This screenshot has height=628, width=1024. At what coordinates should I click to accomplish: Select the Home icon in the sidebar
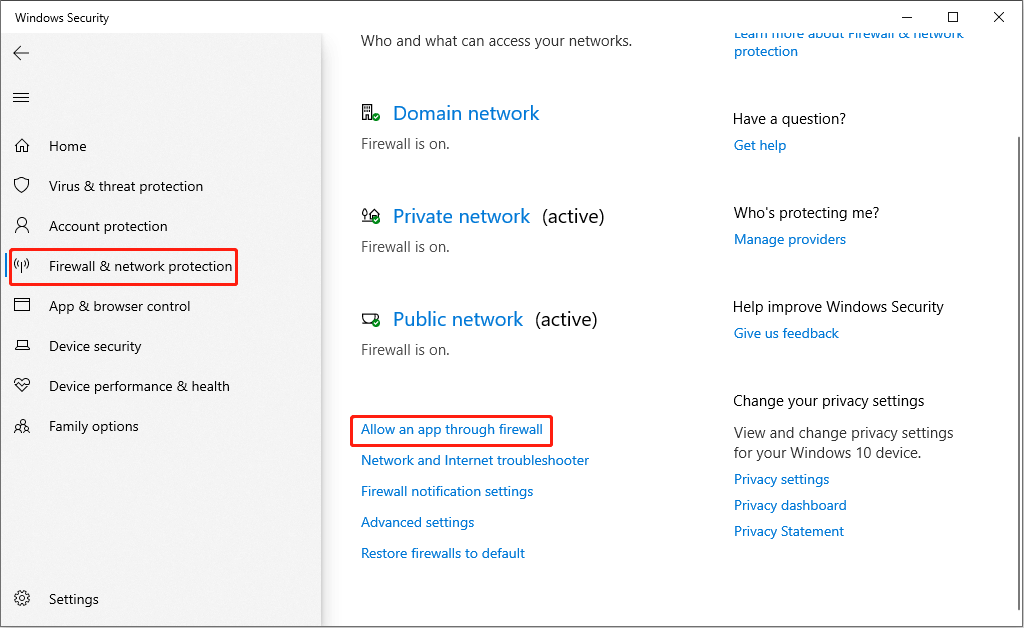pos(22,146)
